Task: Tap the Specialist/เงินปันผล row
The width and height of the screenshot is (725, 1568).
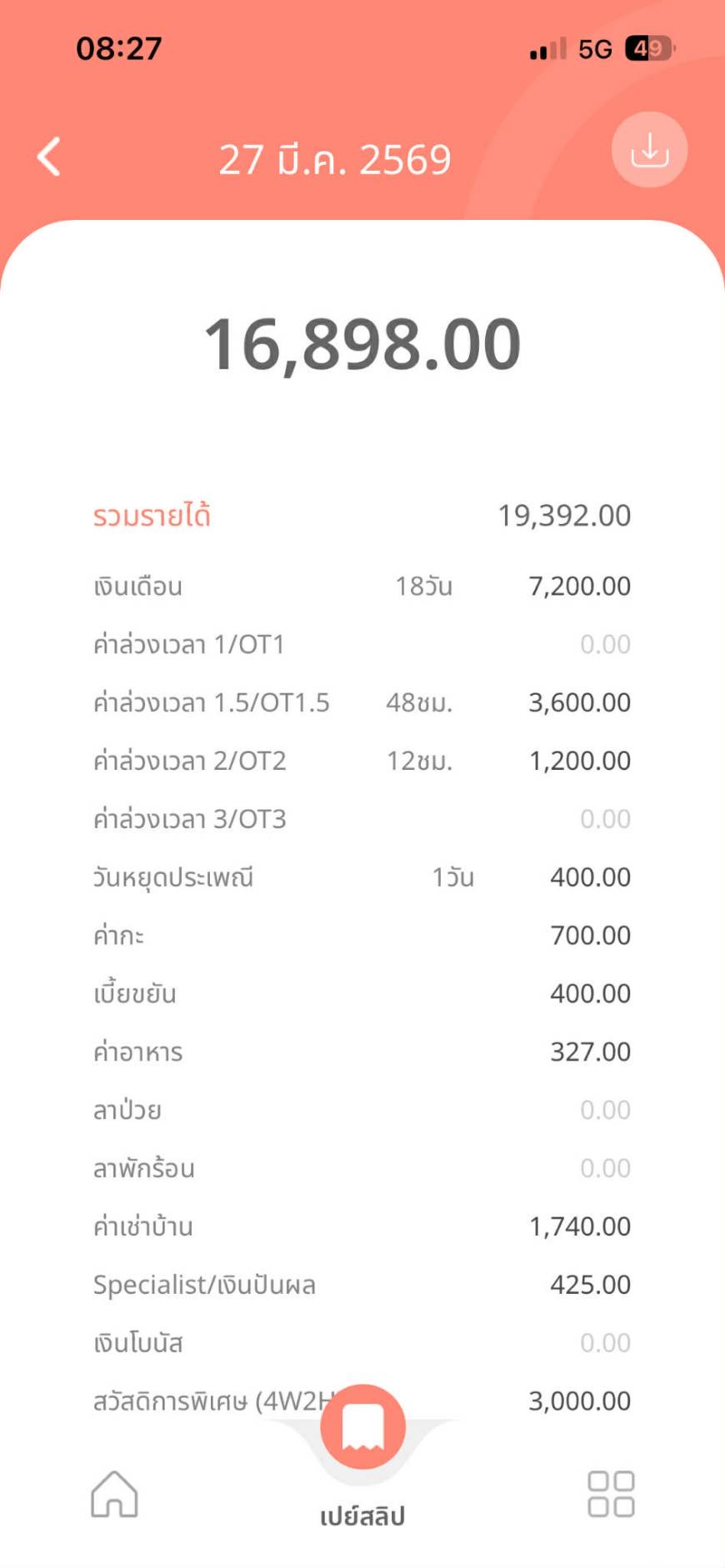Action: 362,1285
